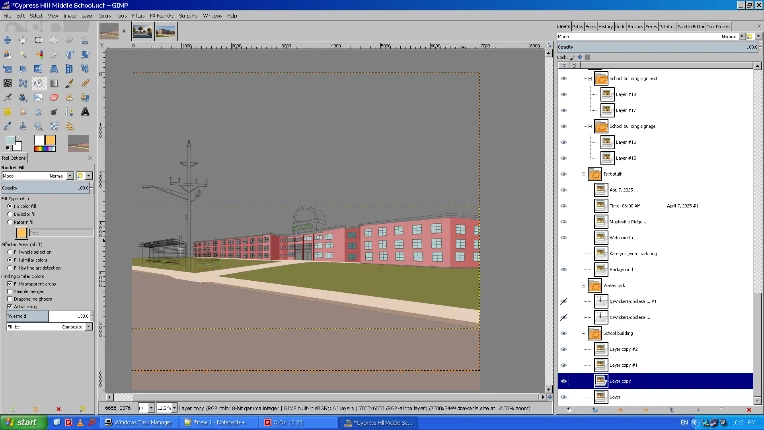This screenshot has height=430, width=764.
Task: Select the Gradient tool
Action: [x=54, y=83]
